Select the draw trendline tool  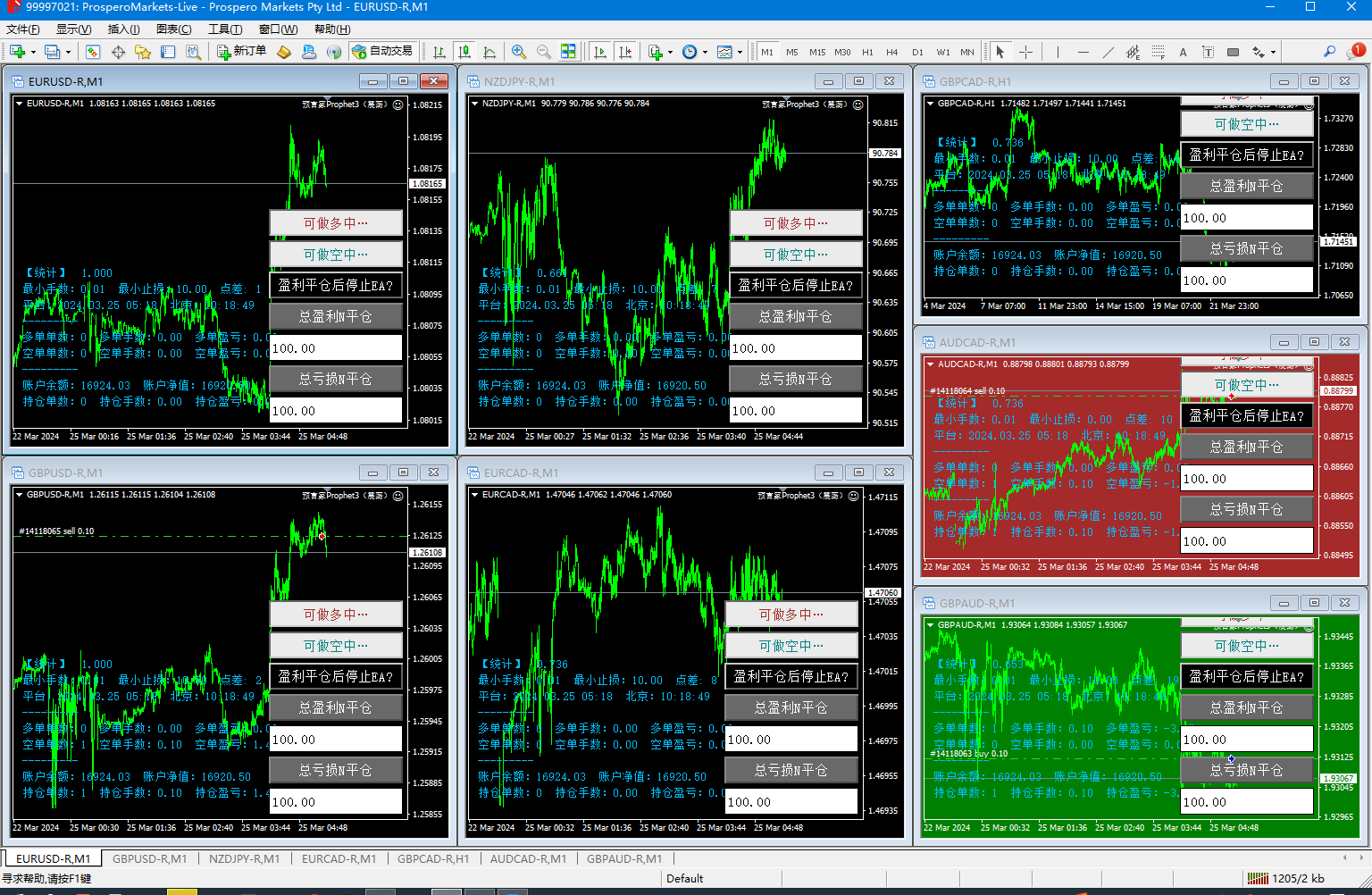click(1108, 52)
